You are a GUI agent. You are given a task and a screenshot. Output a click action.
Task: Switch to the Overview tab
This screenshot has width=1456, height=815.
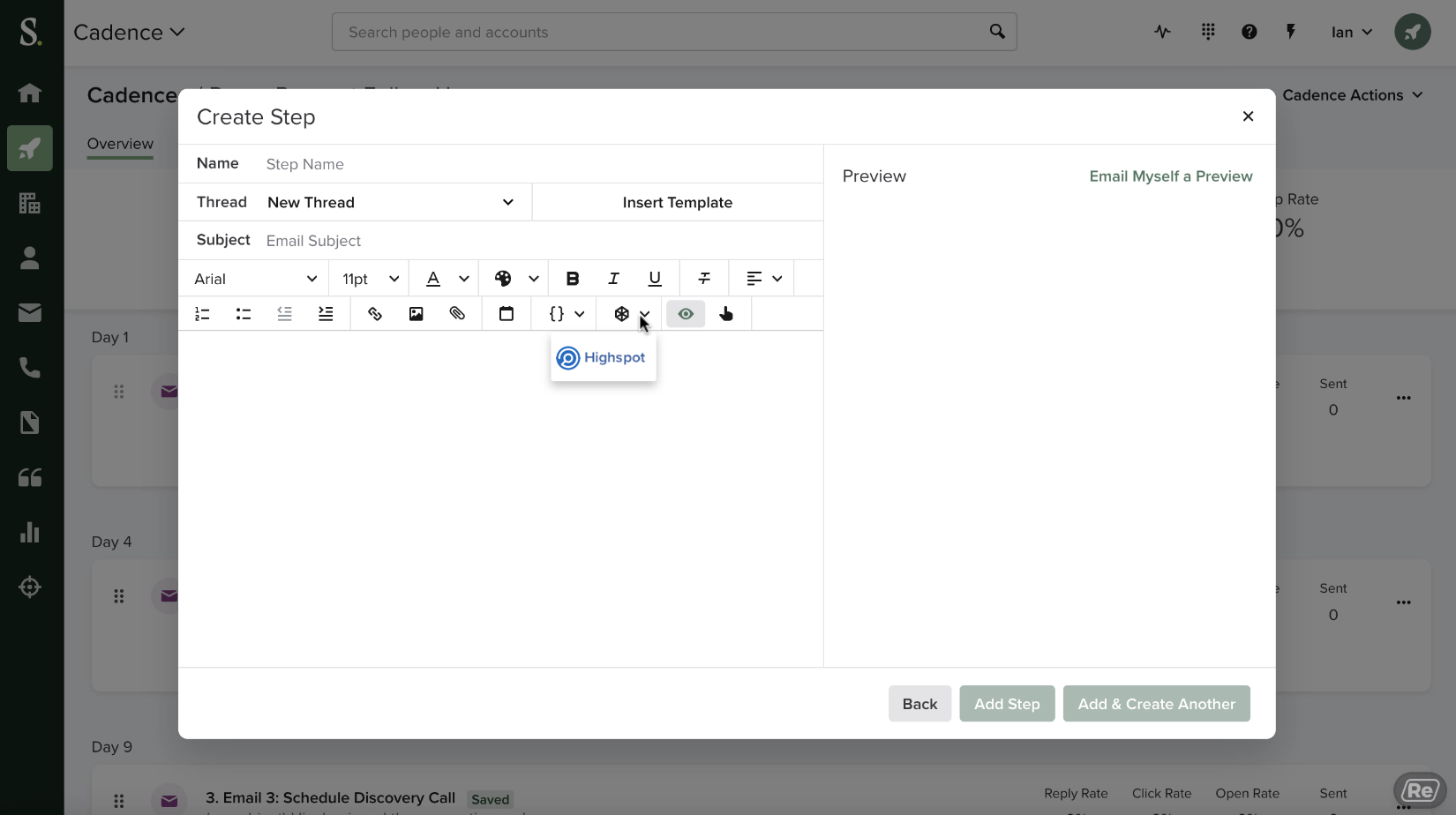point(120,144)
